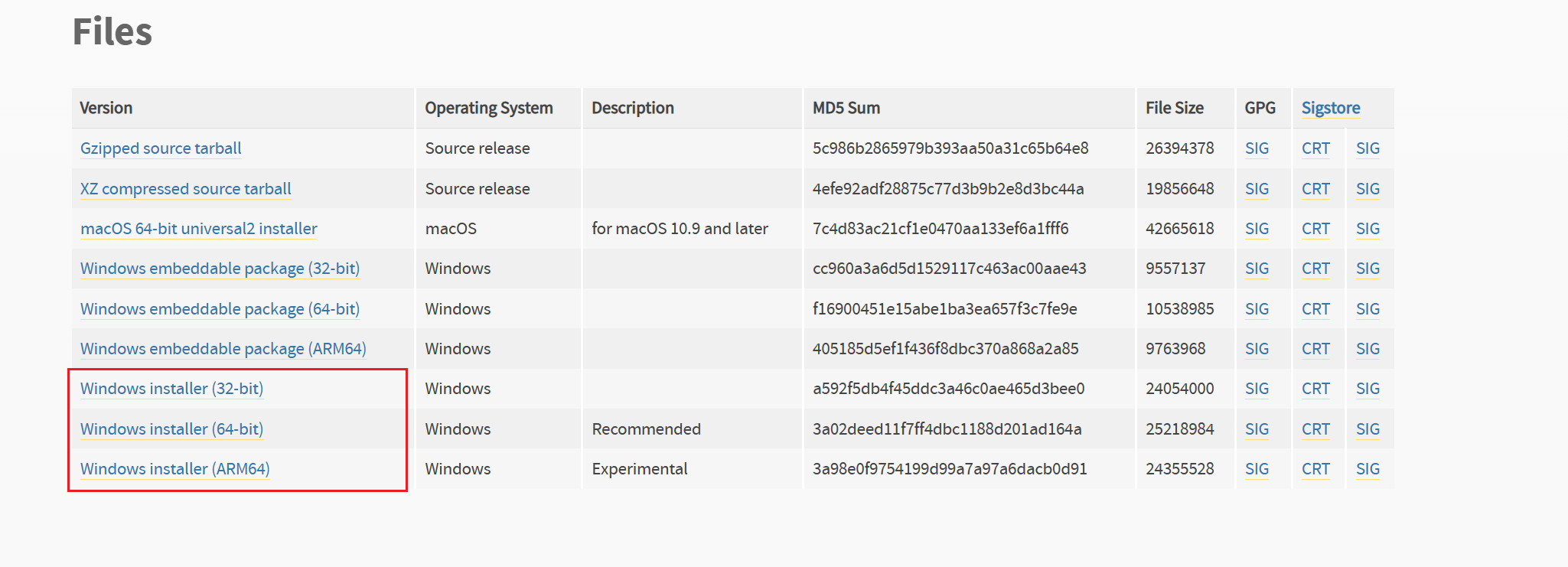
Task: Download the Windows installer (32-bit)
Action: click(x=171, y=389)
